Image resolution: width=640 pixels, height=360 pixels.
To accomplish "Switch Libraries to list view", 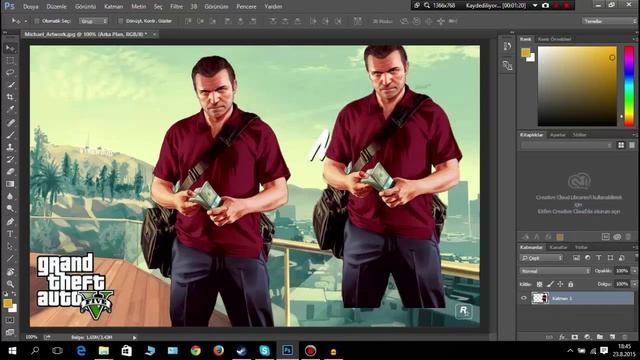I will tap(631, 145).
